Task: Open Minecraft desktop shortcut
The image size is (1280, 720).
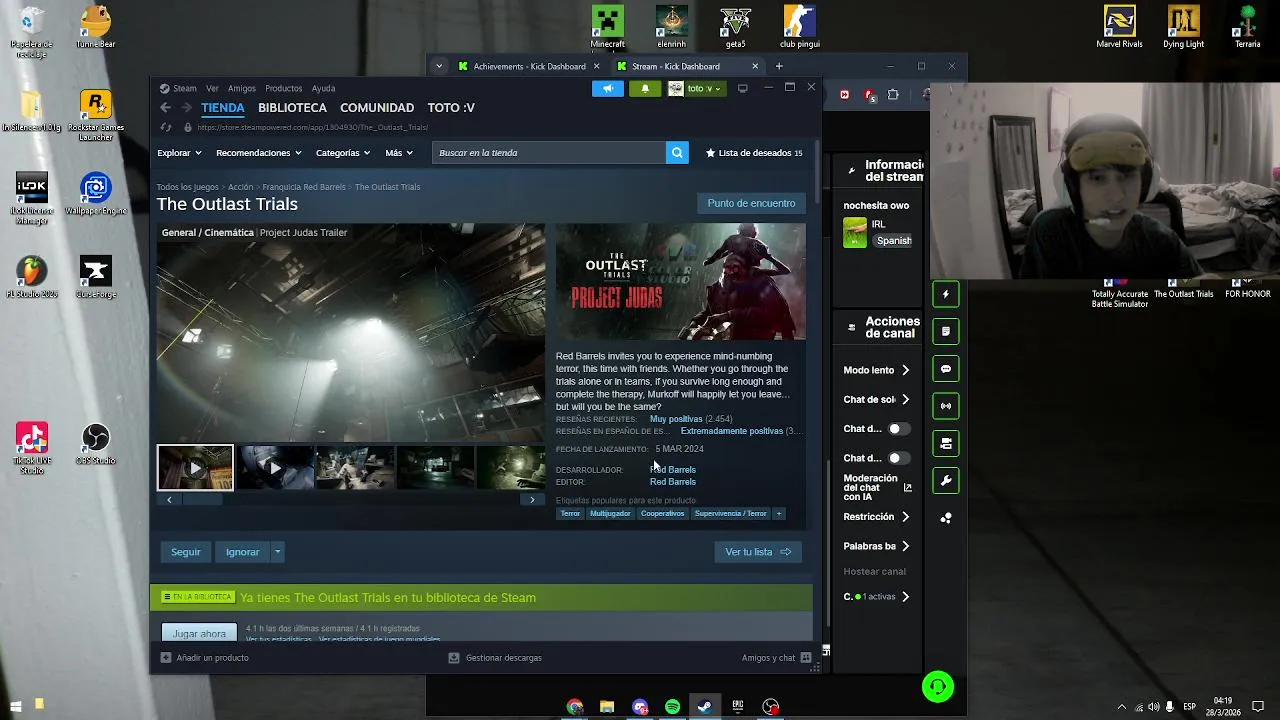Action: pos(607,27)
